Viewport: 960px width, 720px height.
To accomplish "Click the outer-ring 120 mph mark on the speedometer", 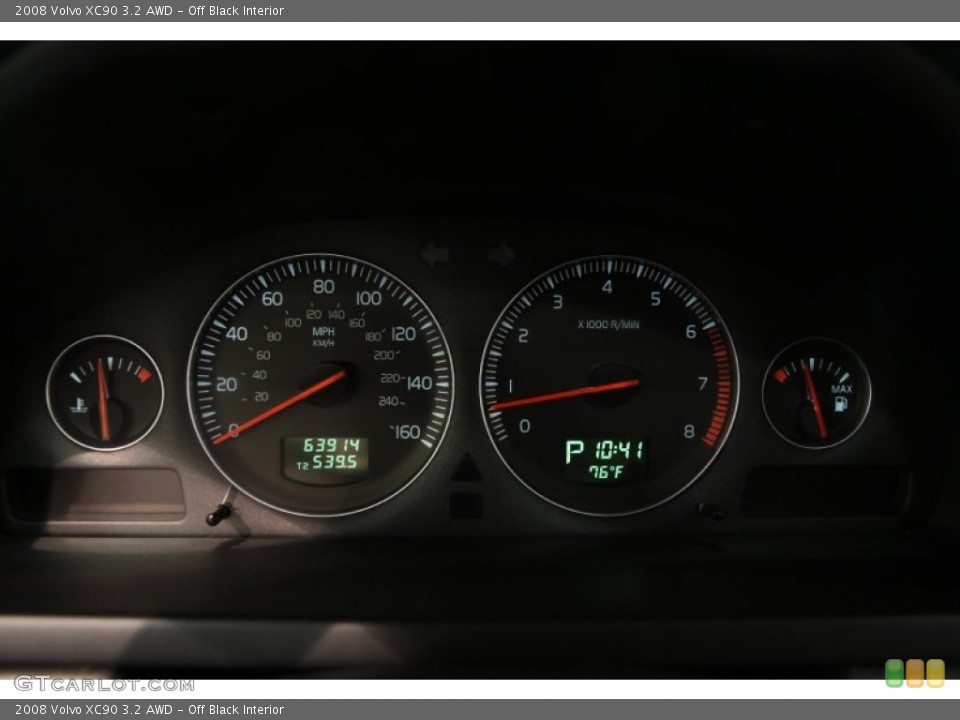I will coord(403,334).
